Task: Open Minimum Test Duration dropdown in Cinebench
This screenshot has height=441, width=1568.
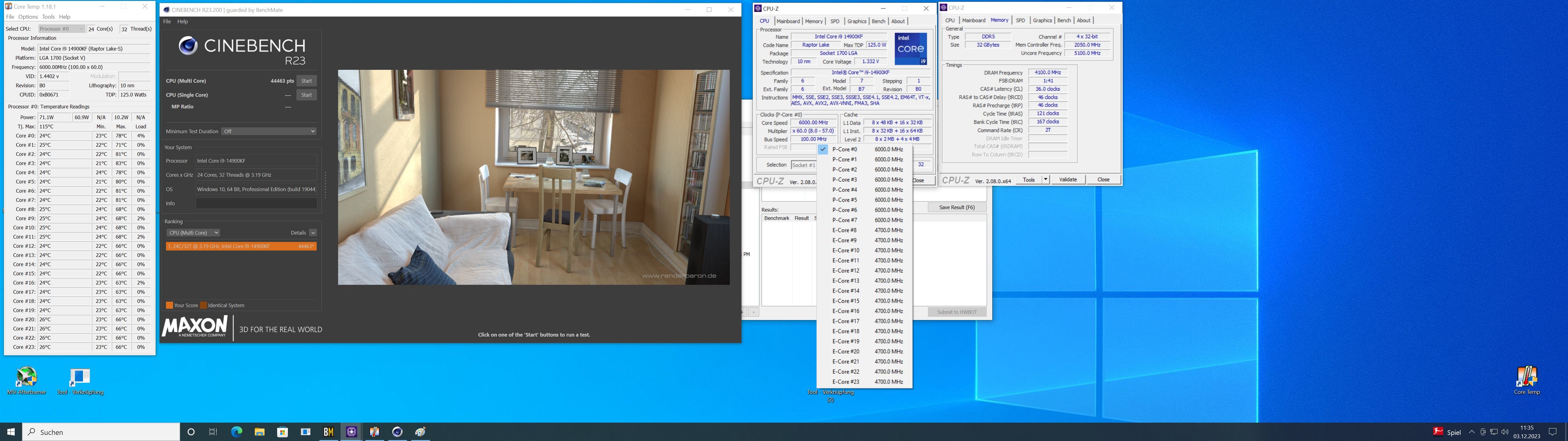Action: (269, 131)
